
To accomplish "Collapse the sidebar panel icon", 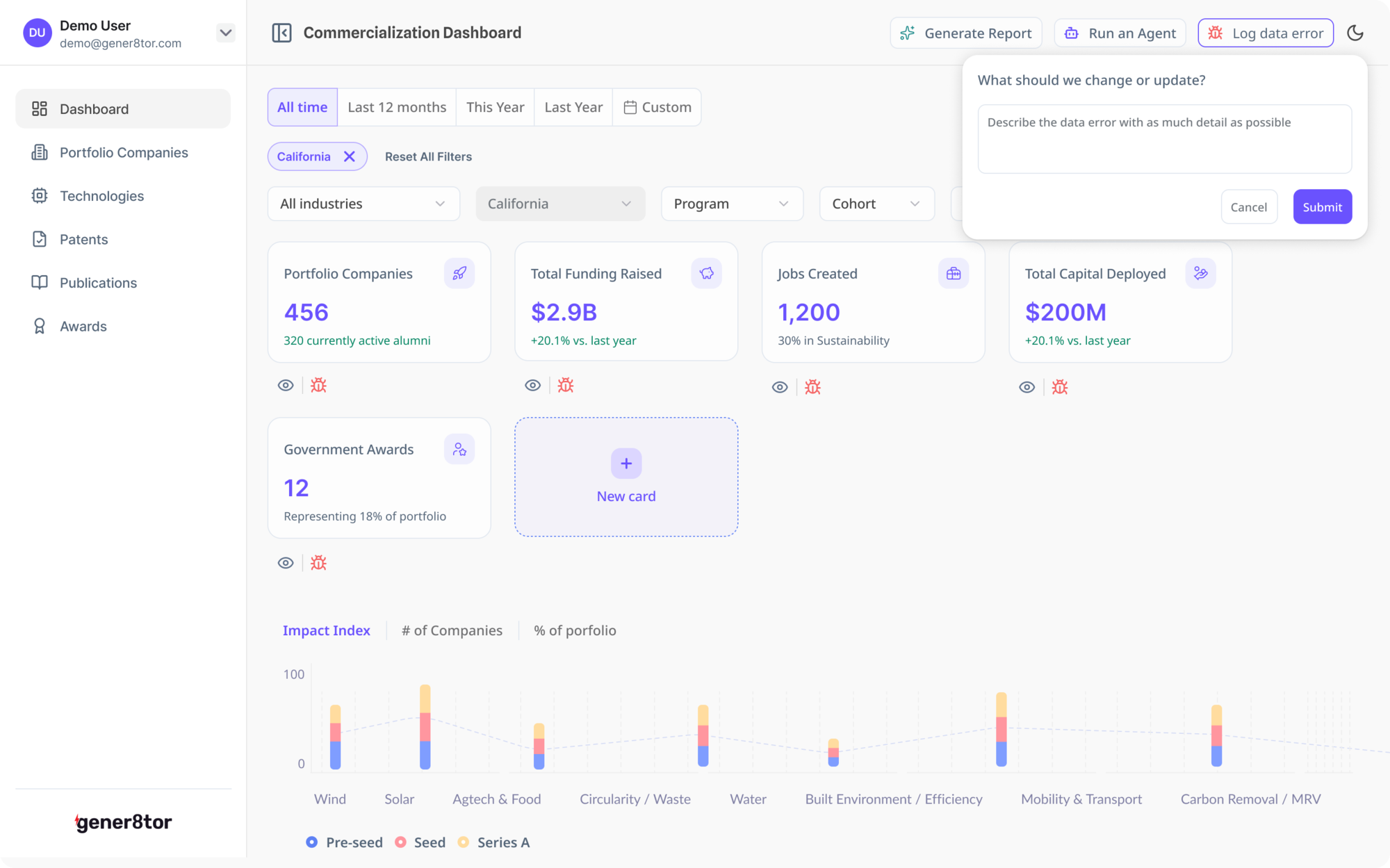I will coord(281,33).
